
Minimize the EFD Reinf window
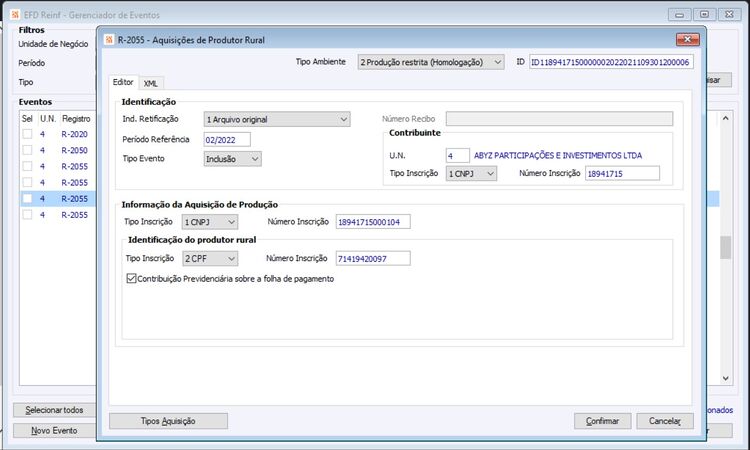(x=679, y=15)
